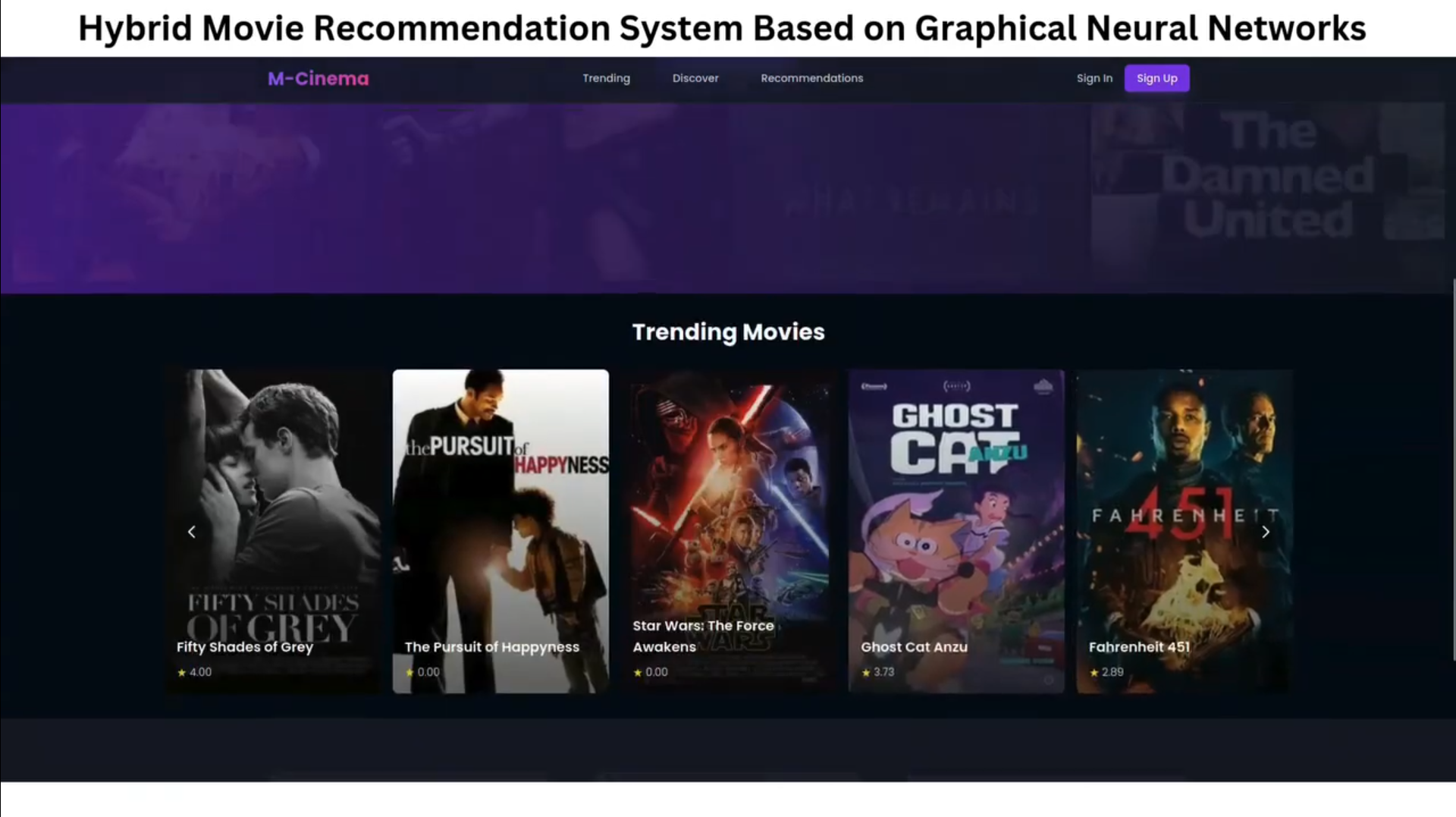Click the 3.73 rating value
1456x817 pixels.
tap(883, 672)
